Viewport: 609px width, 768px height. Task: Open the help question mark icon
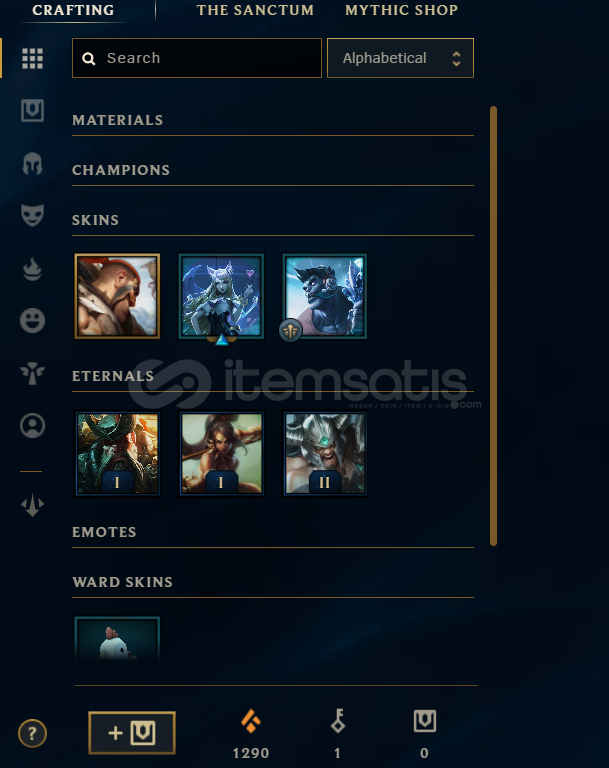(x=32, y=733)
